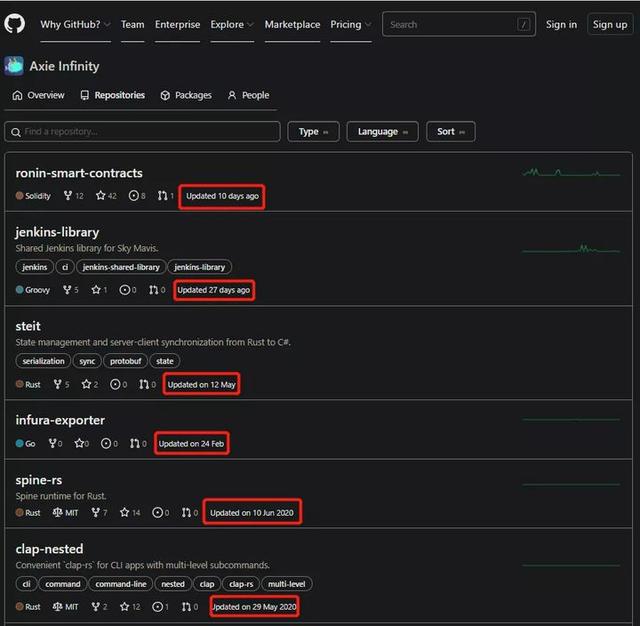Image resolution: width=640 pixels, height=626 pixels.
Task: Click fork count icon for ronin-smart-contracts
Action: pos(67,196)
